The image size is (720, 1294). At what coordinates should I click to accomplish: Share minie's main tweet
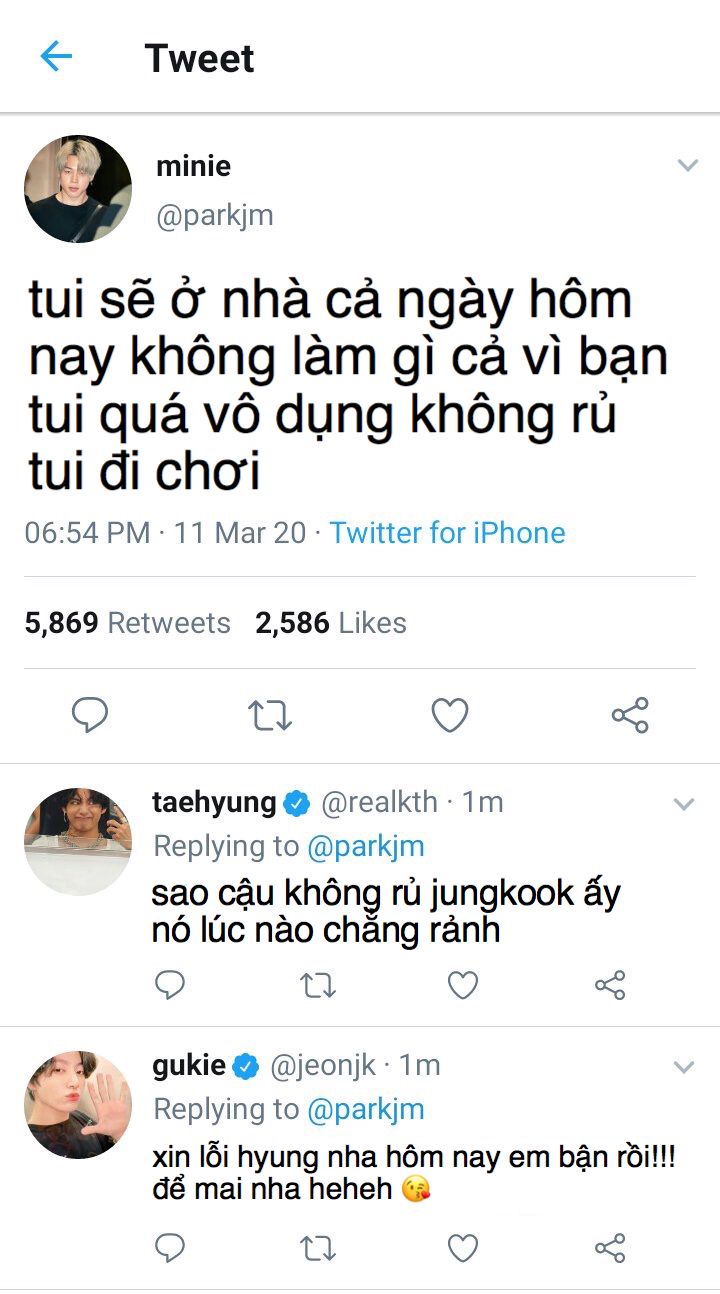[x=630, y=715]
